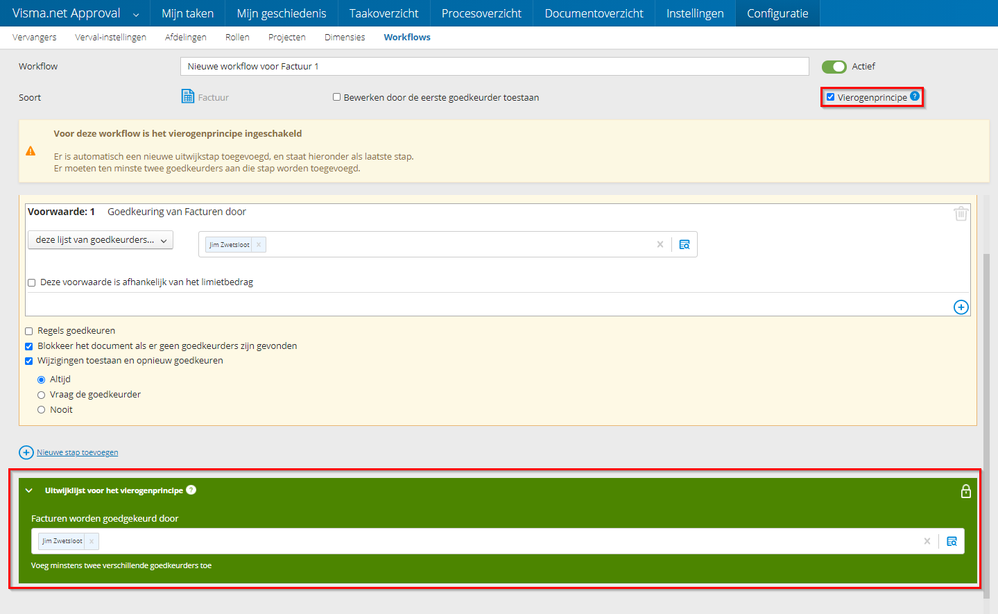Uncheck Wijzigingen toestaan en opnieuw goedkeuren

point(29,361)
